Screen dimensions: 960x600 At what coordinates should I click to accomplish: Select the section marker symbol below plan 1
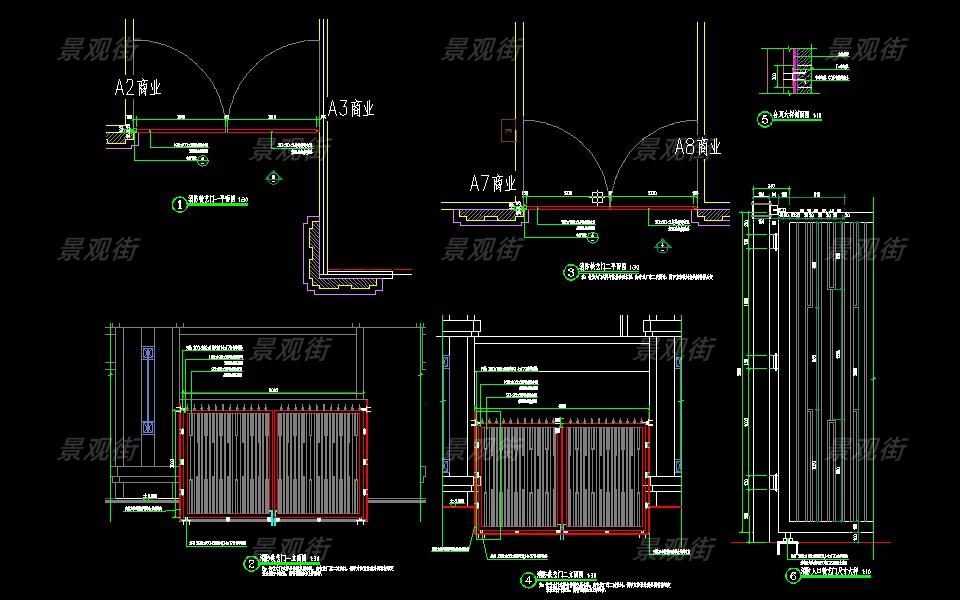pyautogui.click(x=273, y=178)
